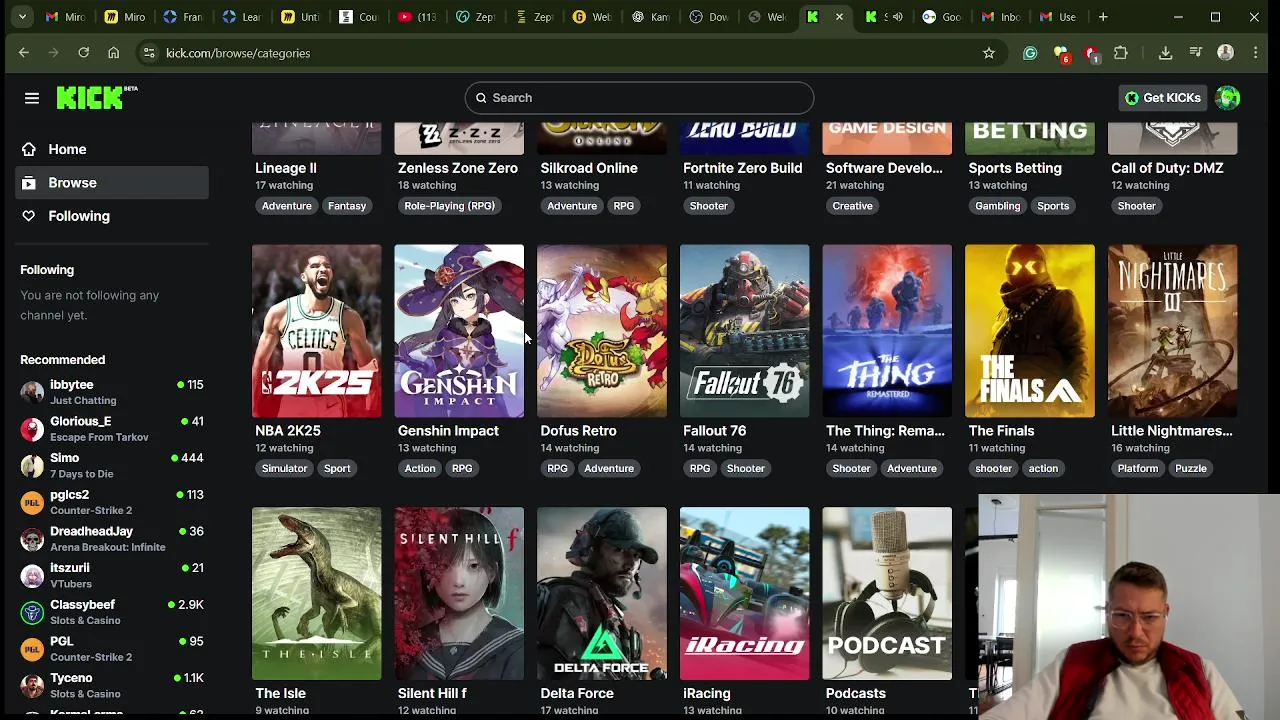Click the address bar URL
Screen dimensions: 1280x720
coord(238,53)
